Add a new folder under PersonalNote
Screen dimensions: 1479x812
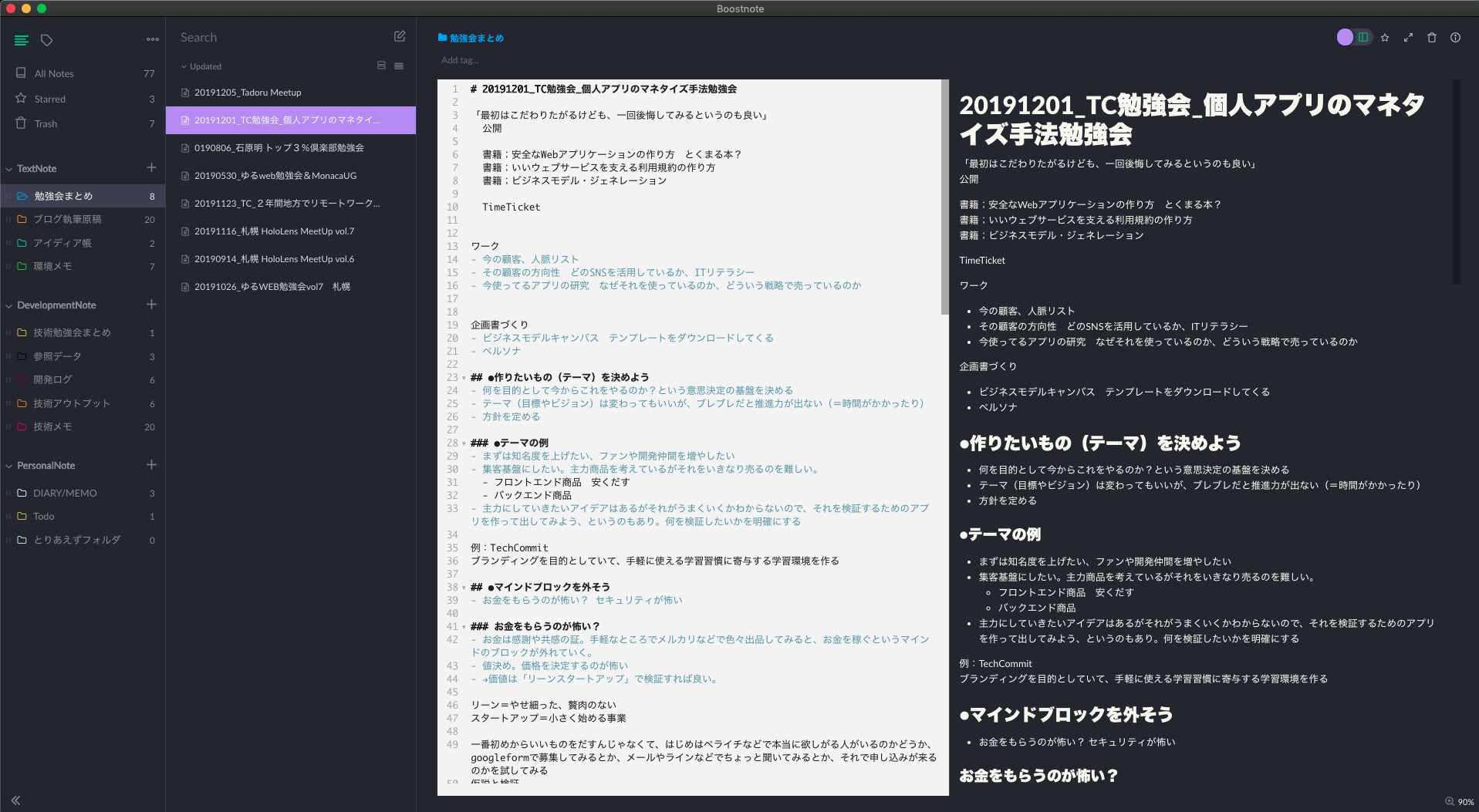(x=152, y=465)
